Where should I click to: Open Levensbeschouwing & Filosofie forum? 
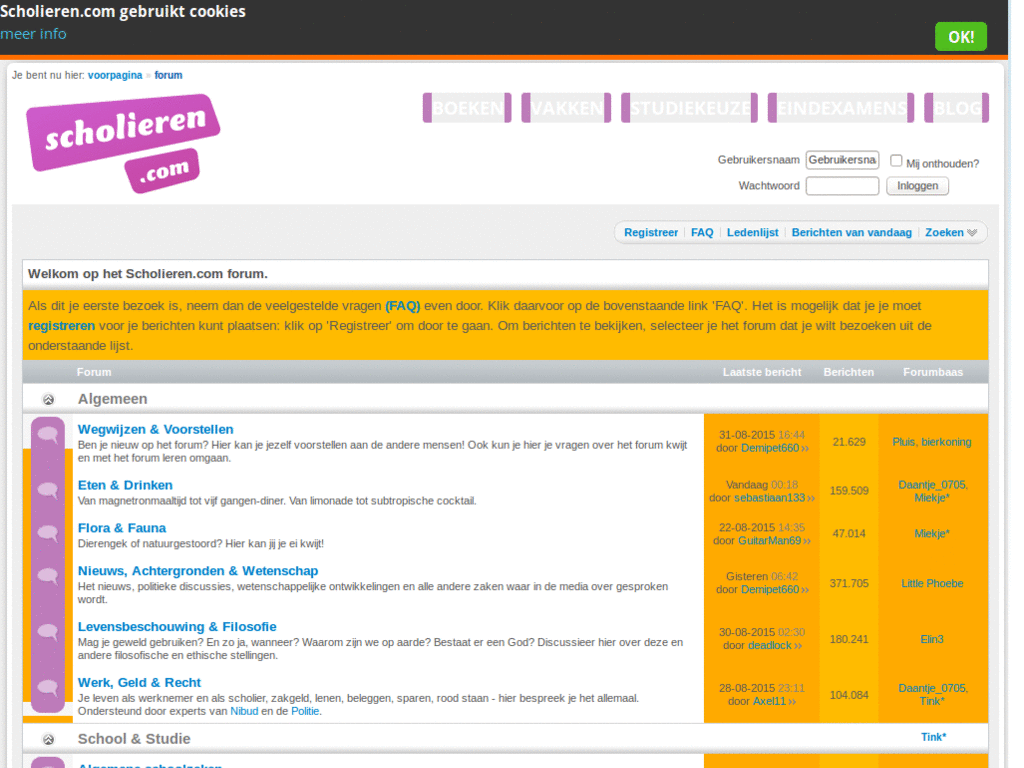[177, 627]
